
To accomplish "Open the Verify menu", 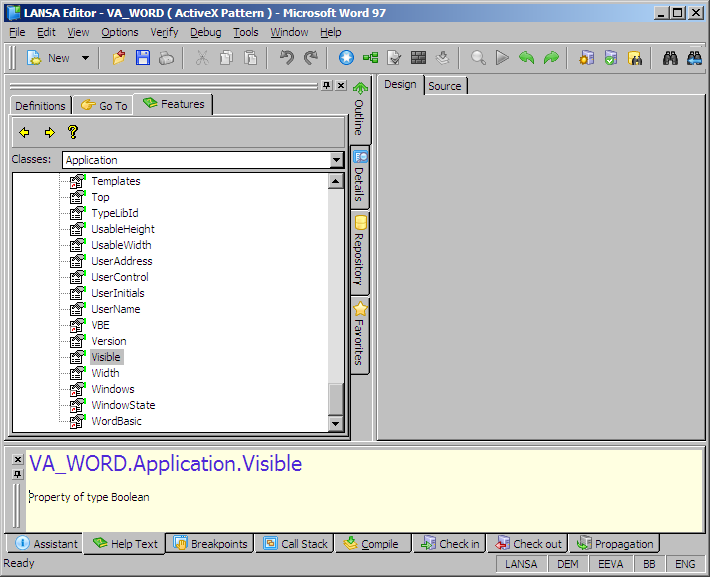I will pos(164,32).
